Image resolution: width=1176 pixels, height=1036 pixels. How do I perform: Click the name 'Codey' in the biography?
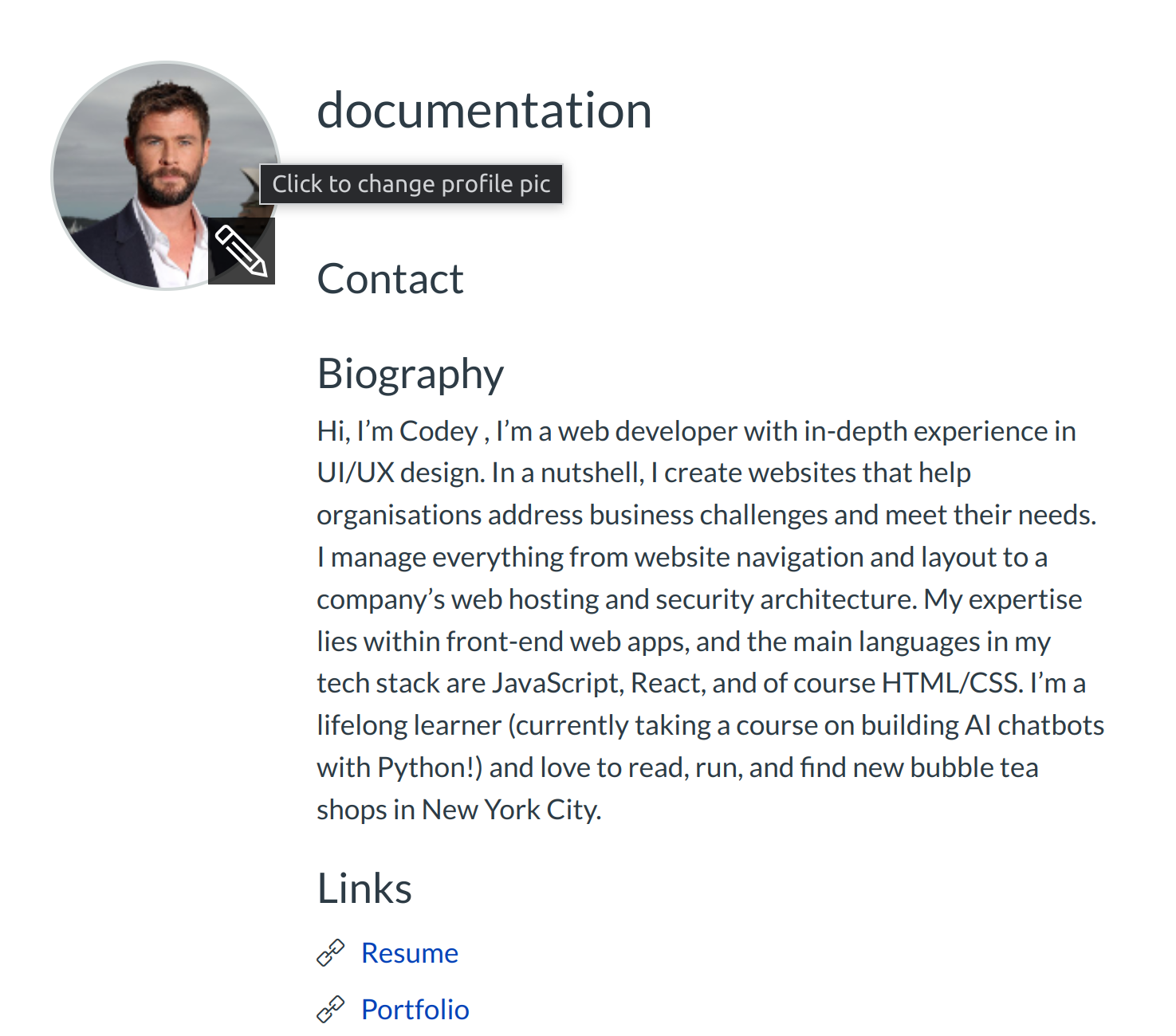tap(439, 431)
